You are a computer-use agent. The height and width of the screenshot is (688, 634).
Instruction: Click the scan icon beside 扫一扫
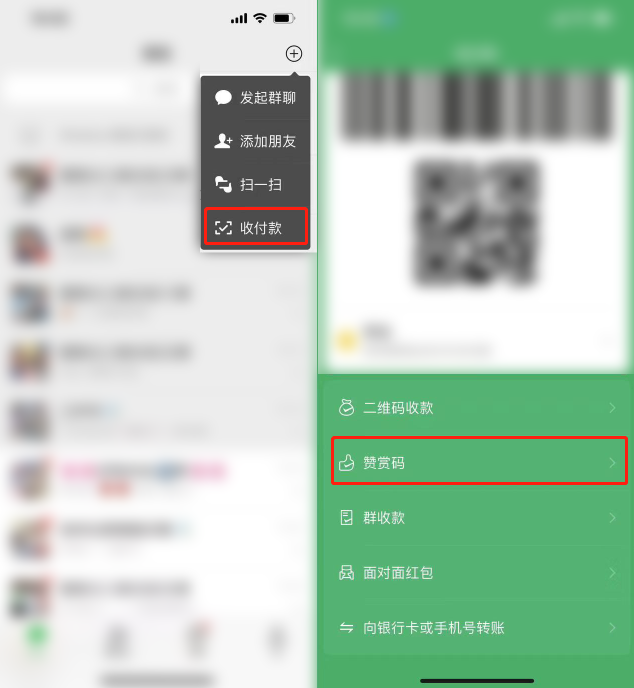coord(223,184)
